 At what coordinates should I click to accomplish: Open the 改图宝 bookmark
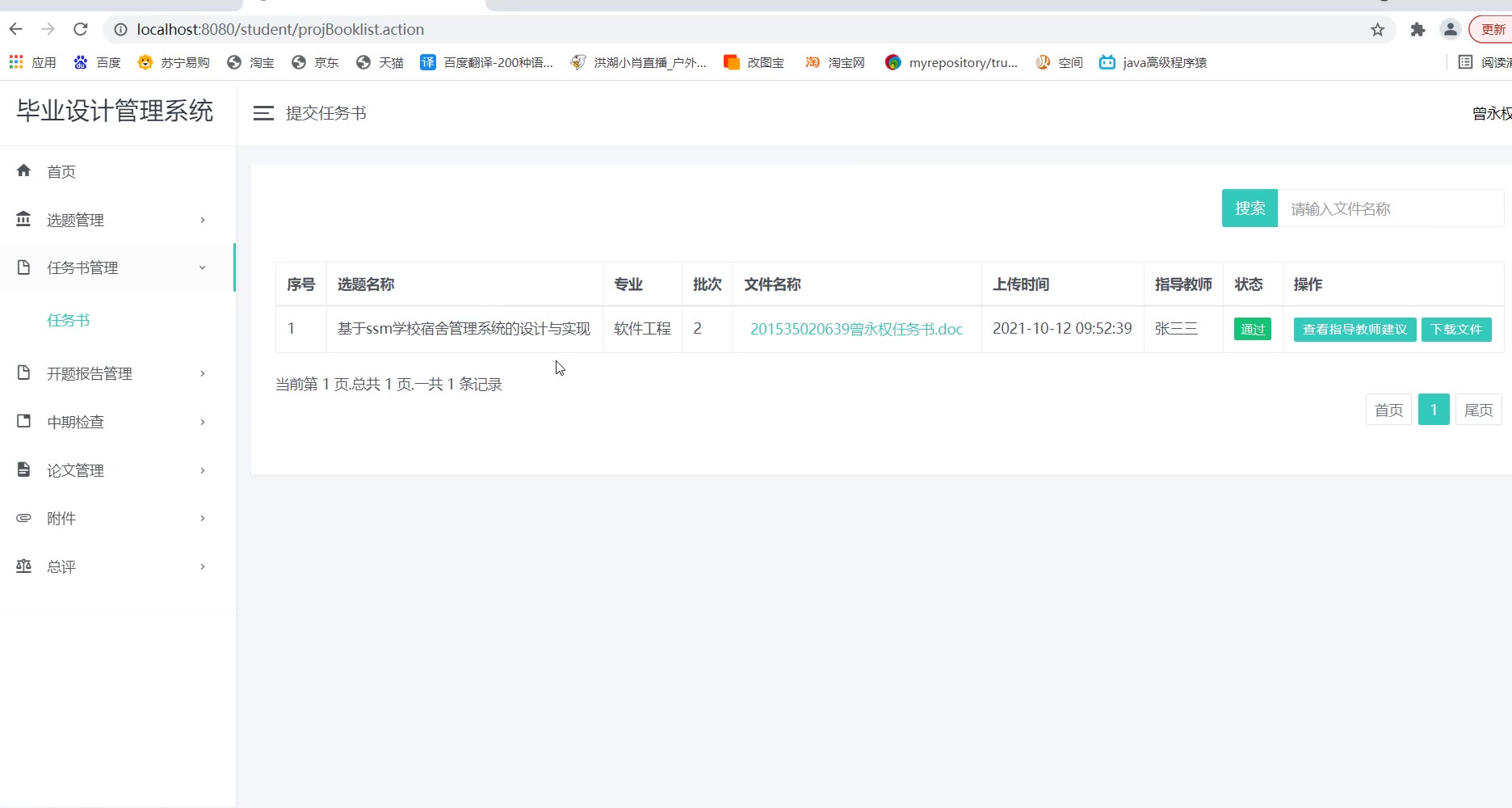tap(754, 62)
